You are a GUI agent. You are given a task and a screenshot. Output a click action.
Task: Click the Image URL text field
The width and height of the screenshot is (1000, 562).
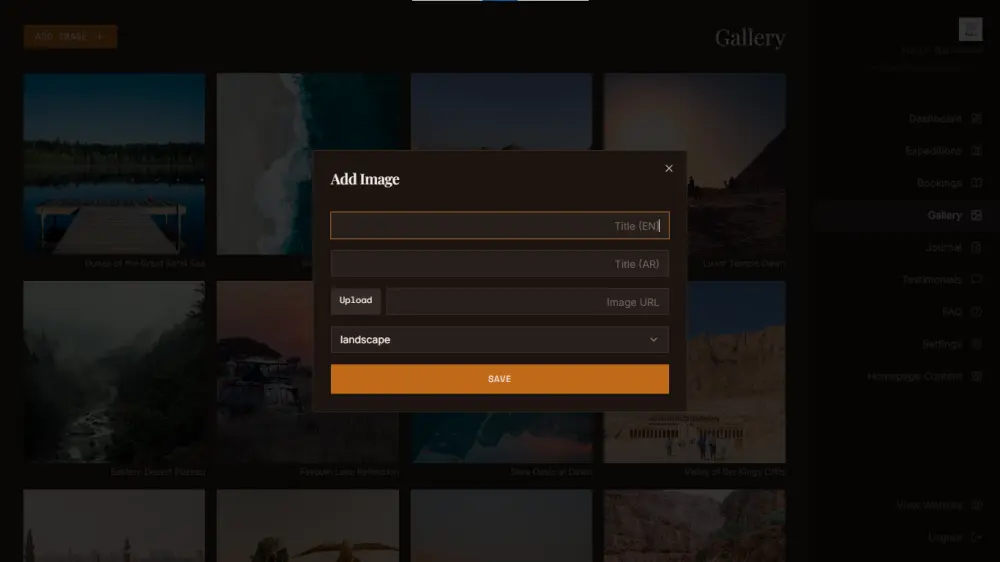coord(527,302)
